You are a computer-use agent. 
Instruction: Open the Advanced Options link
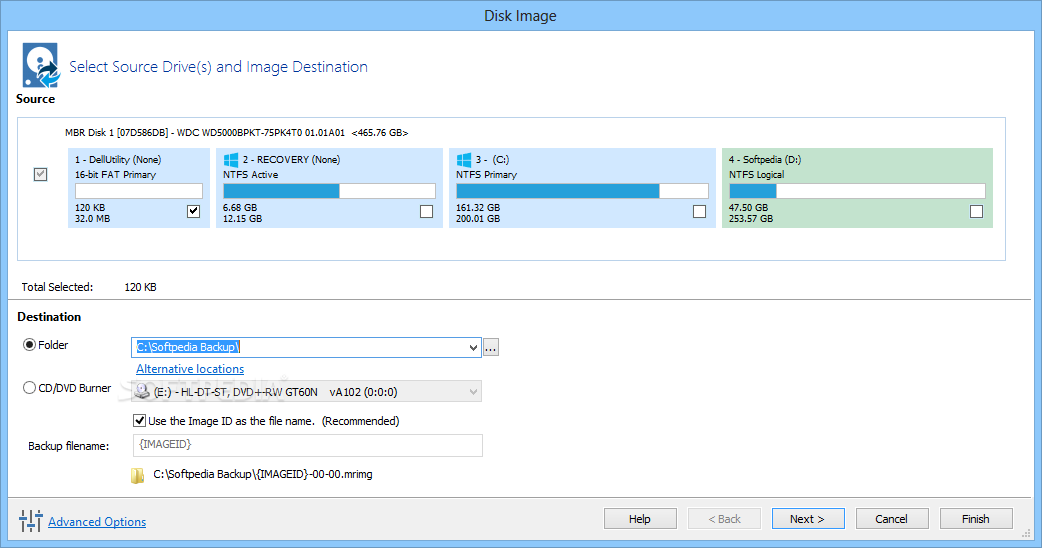click(97, 522)
